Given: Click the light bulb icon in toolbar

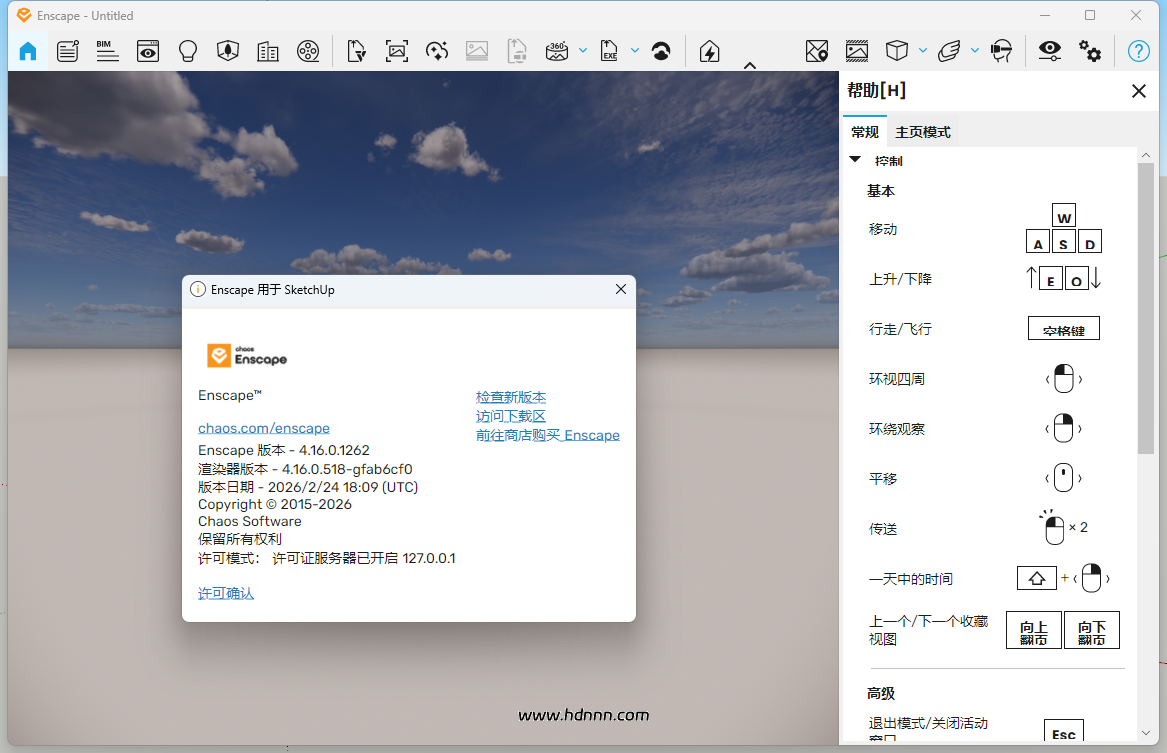Looking at the screenshot, I should (x=188, y=51).
